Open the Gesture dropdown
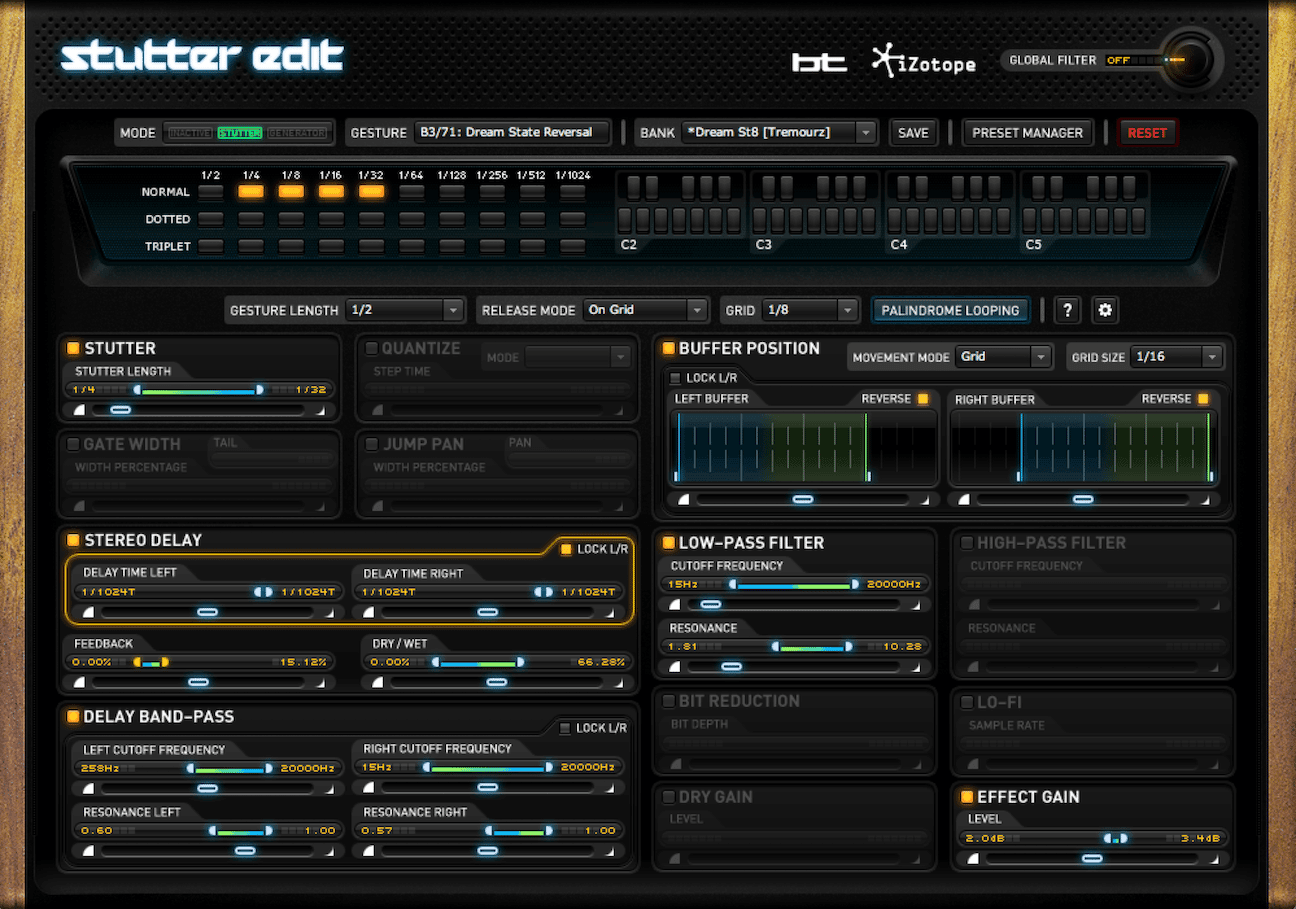Viewport: 1296px width, 909px height. point(512,132)
